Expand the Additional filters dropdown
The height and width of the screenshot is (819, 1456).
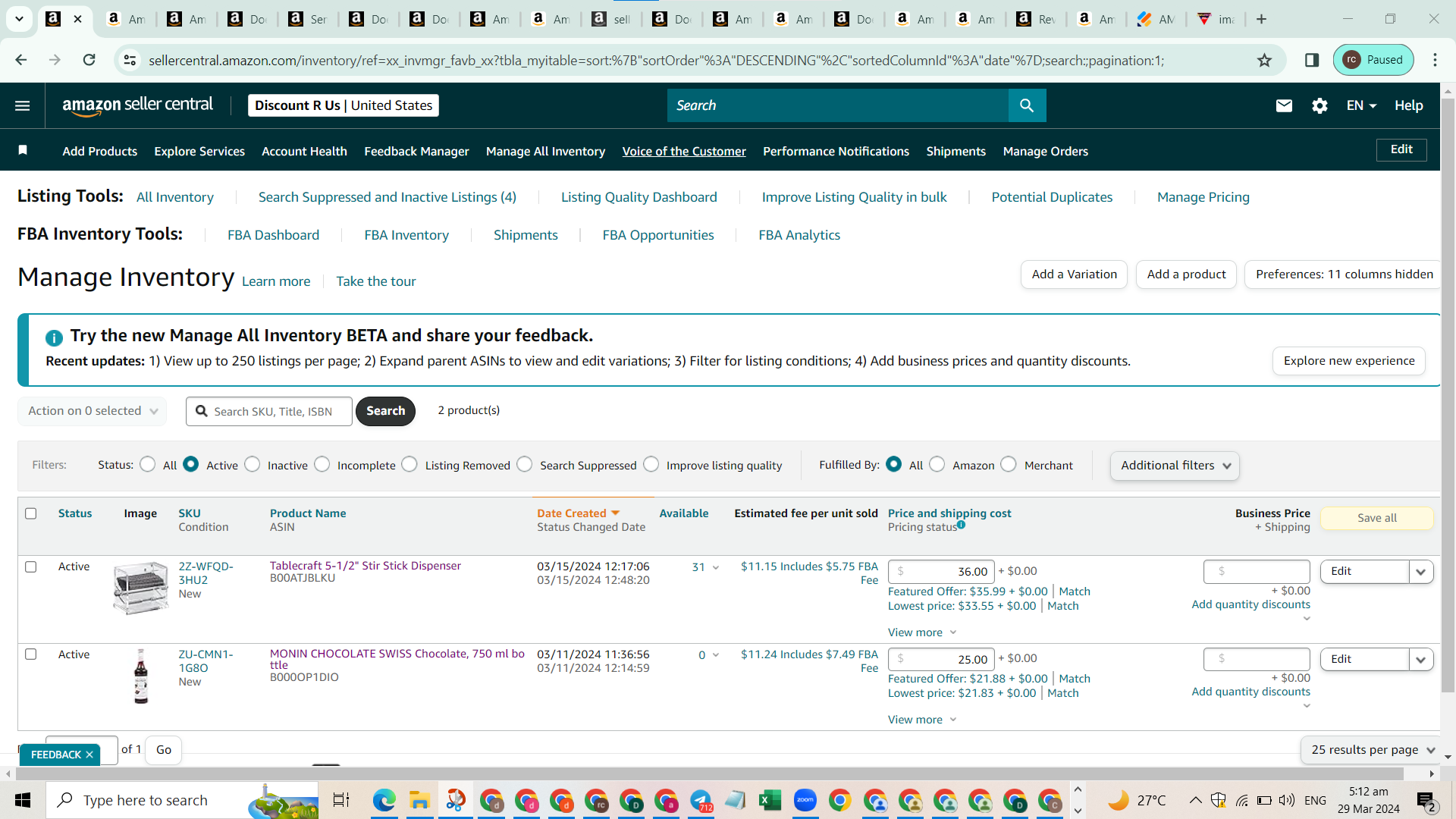[1175, 466]
